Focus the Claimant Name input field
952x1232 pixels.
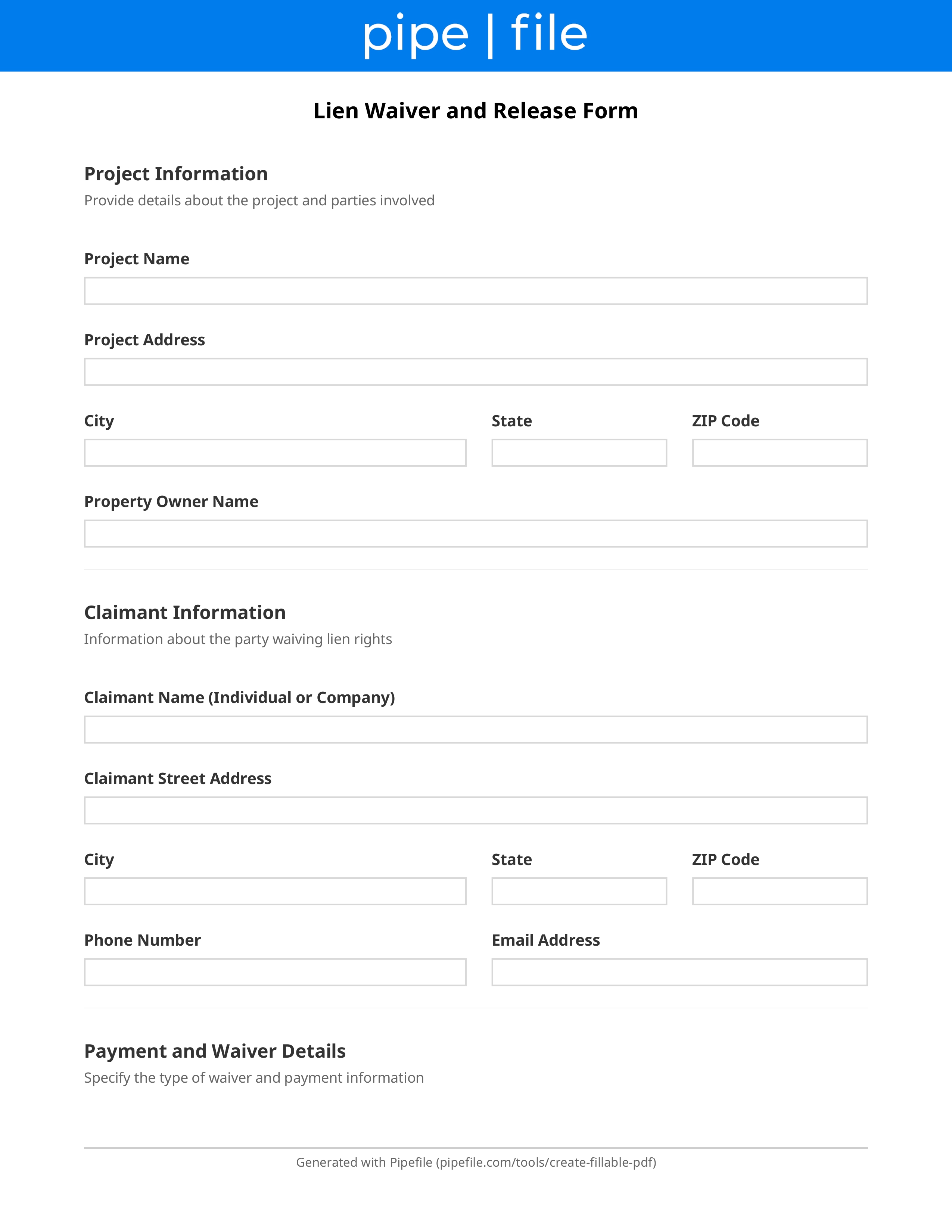click(475, 730)
